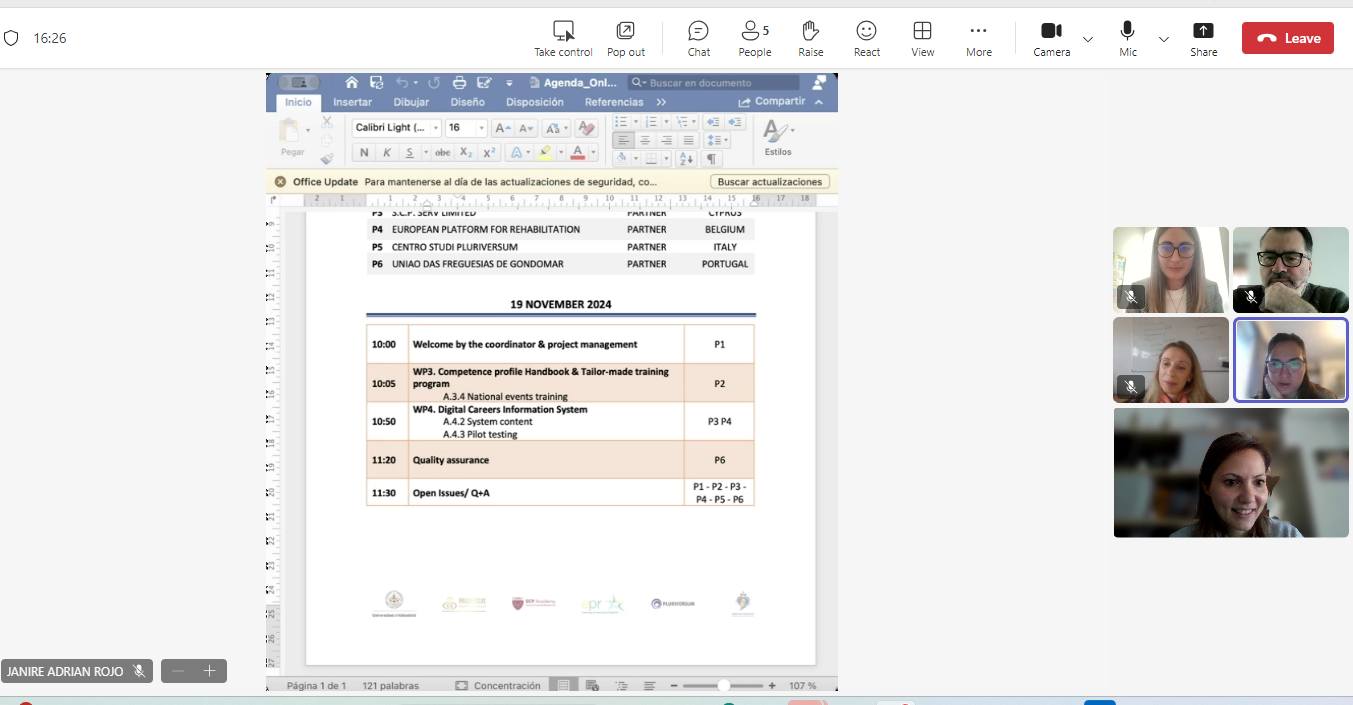Switch to the Referencias tab
This screenshot has width=1353, height=705.
[614, 102]
